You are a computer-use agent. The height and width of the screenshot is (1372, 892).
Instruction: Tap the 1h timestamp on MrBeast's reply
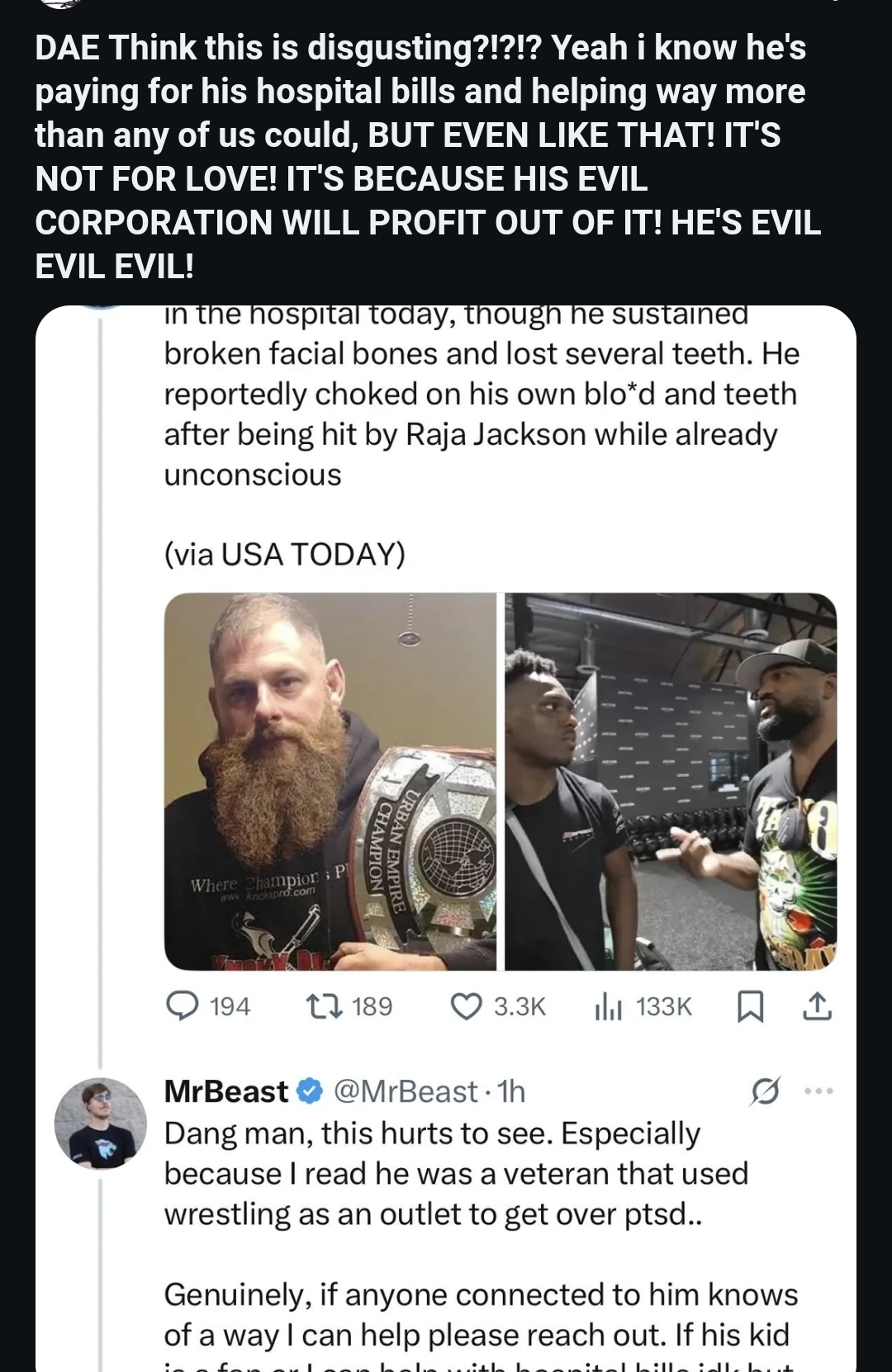[511, 1091]
